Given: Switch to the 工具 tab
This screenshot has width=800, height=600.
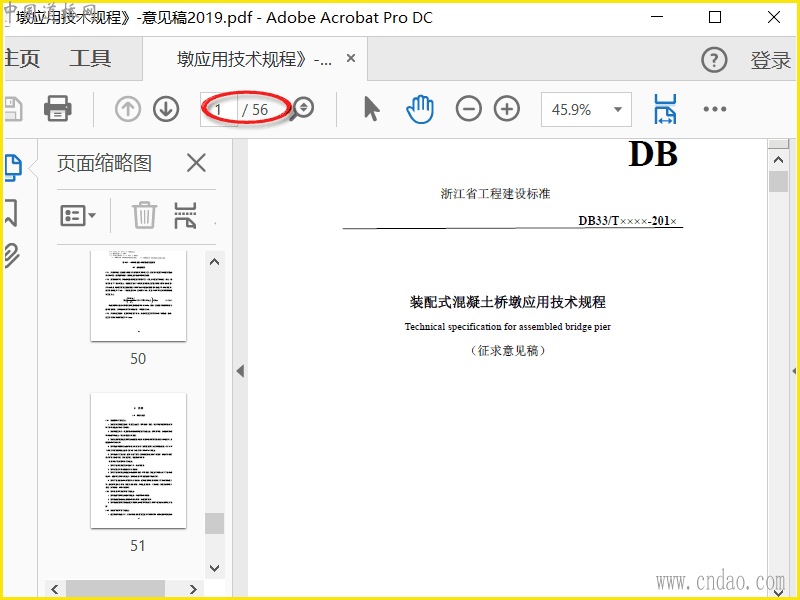Looking at the screenshot, I should point(90,58).
